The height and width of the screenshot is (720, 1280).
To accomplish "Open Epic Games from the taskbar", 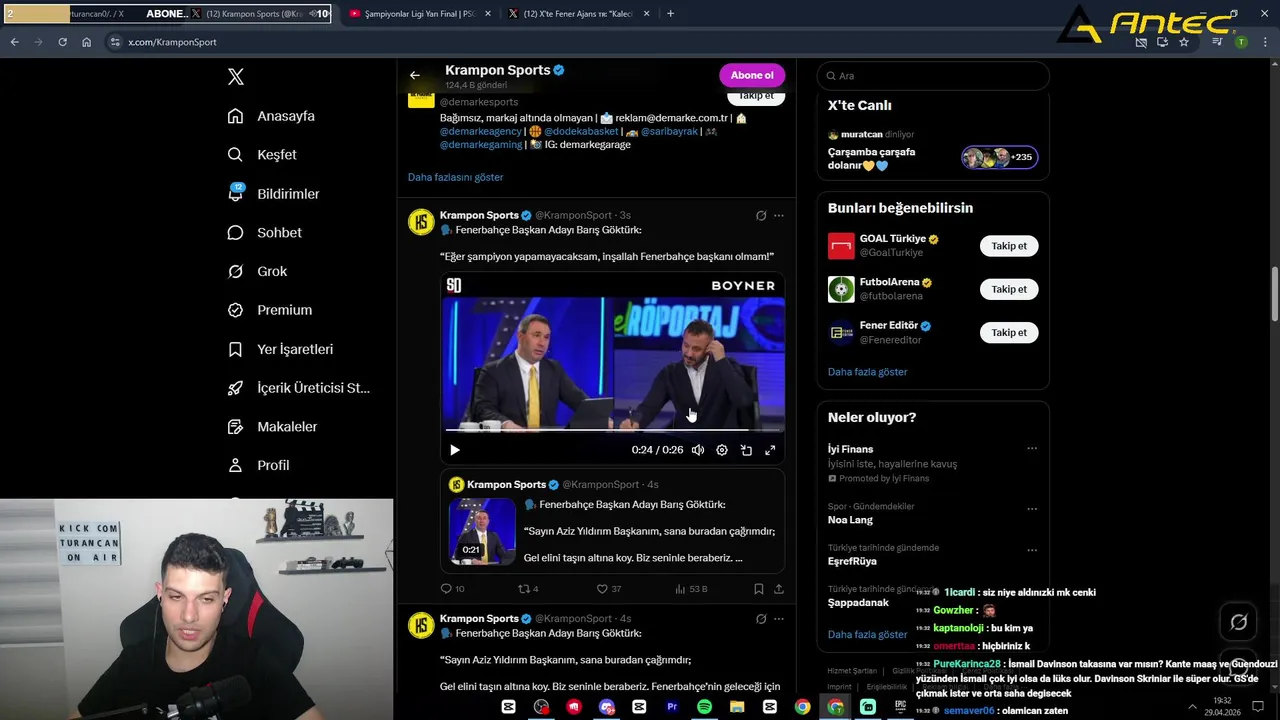I will (900, 706).
